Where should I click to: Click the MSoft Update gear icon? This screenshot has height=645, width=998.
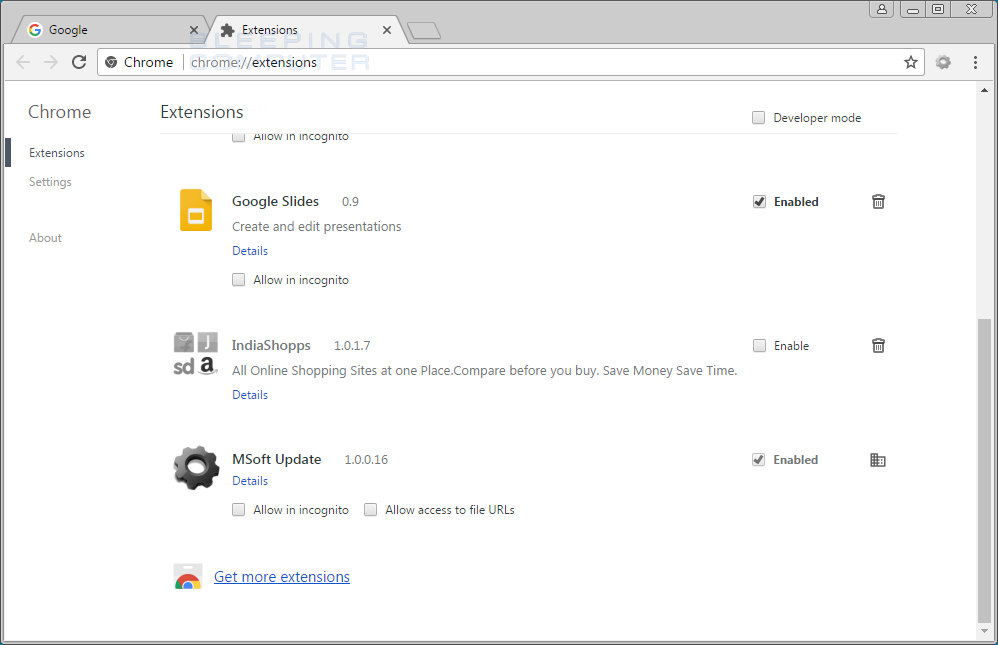point(196,468)
